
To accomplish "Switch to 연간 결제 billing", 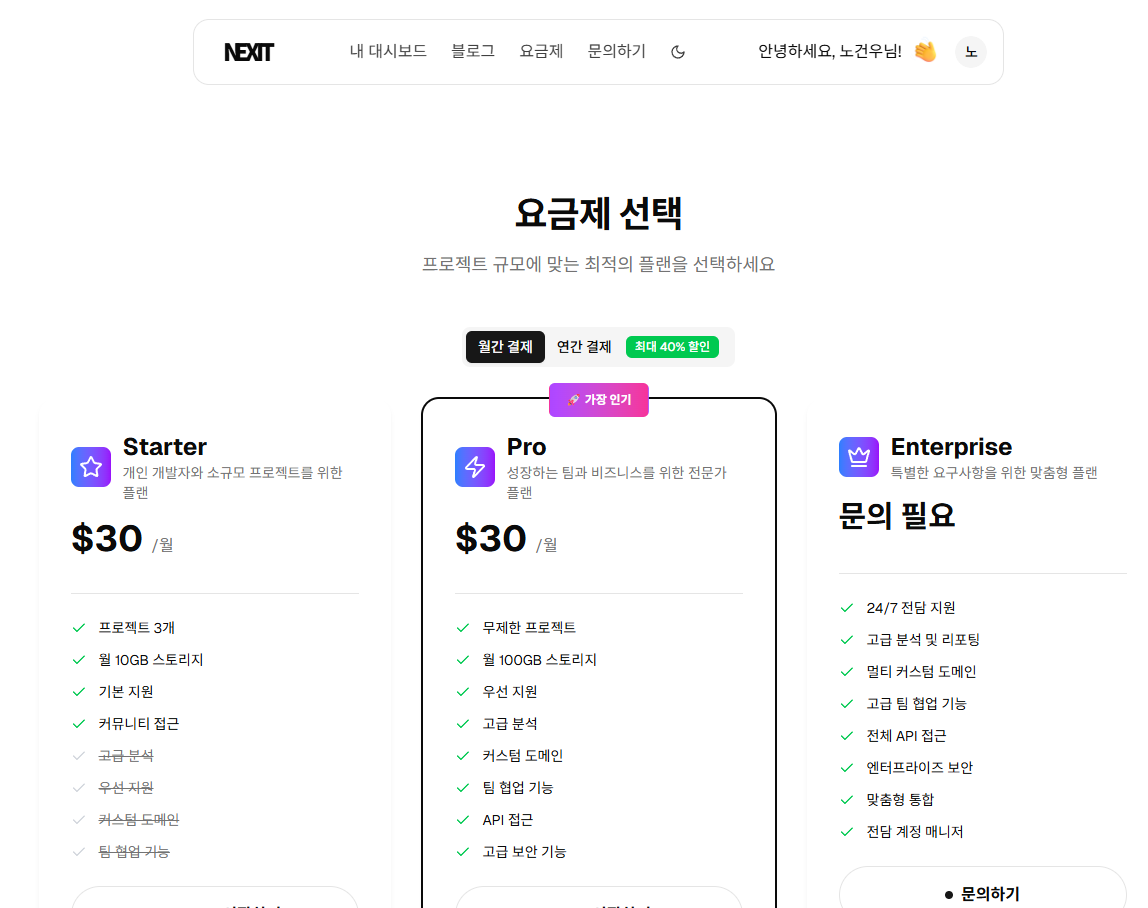I will (x=584, y=347).
